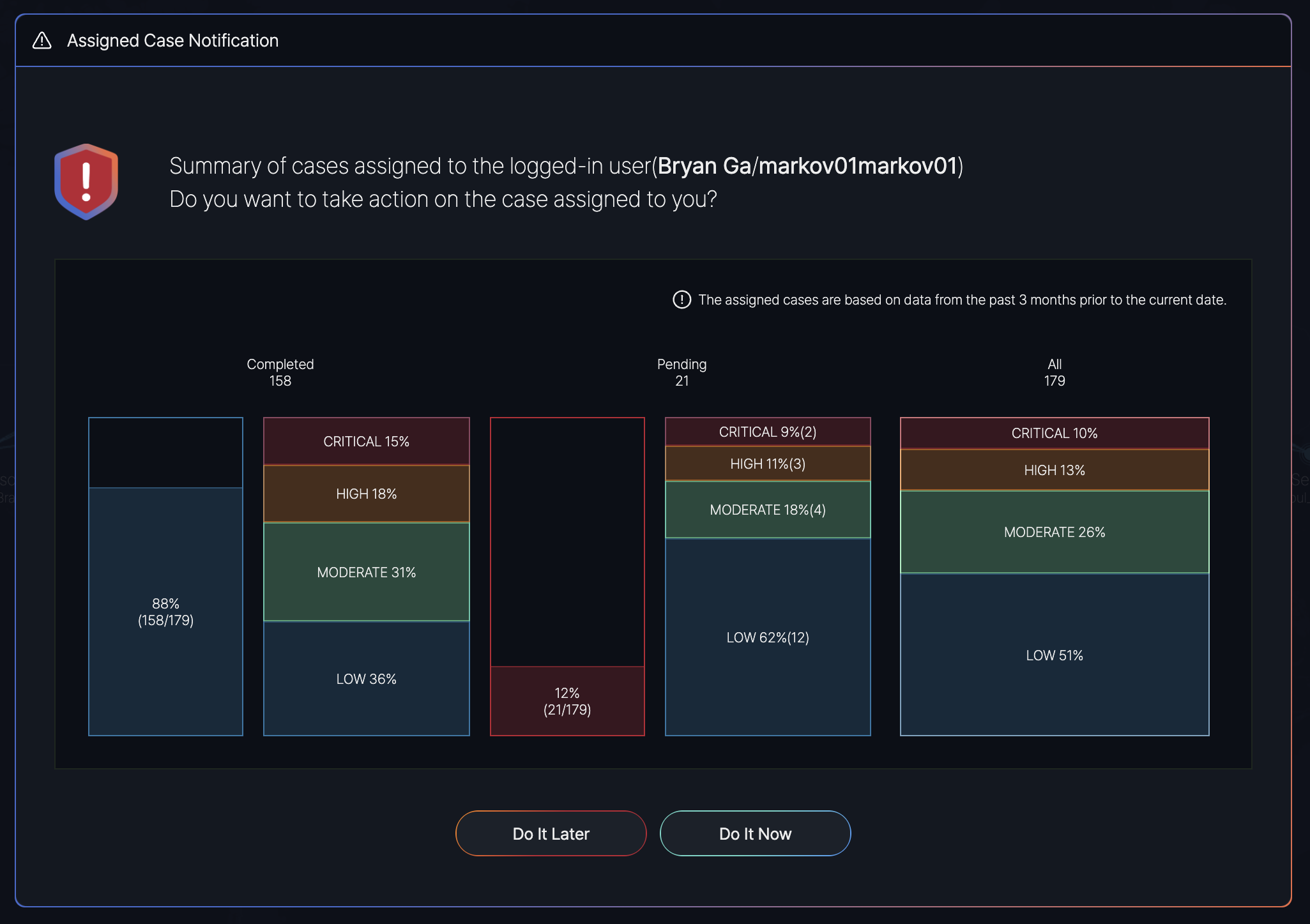Click the Pending 21 column header
This screenshot has height=924, width=1310.
pyautogui.click(x=682, y=372)
